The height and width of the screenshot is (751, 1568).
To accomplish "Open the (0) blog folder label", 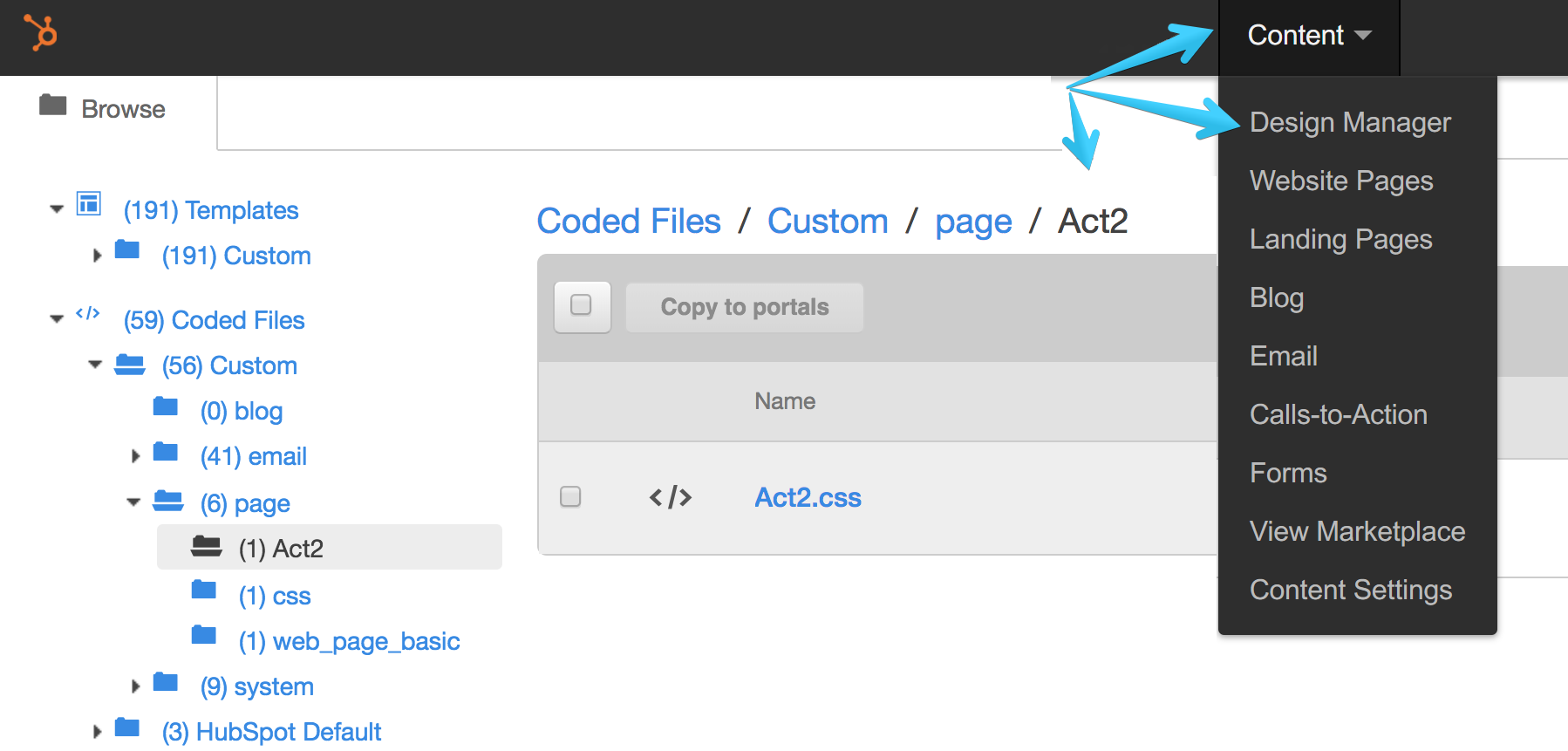I will (x=242, y=411).
